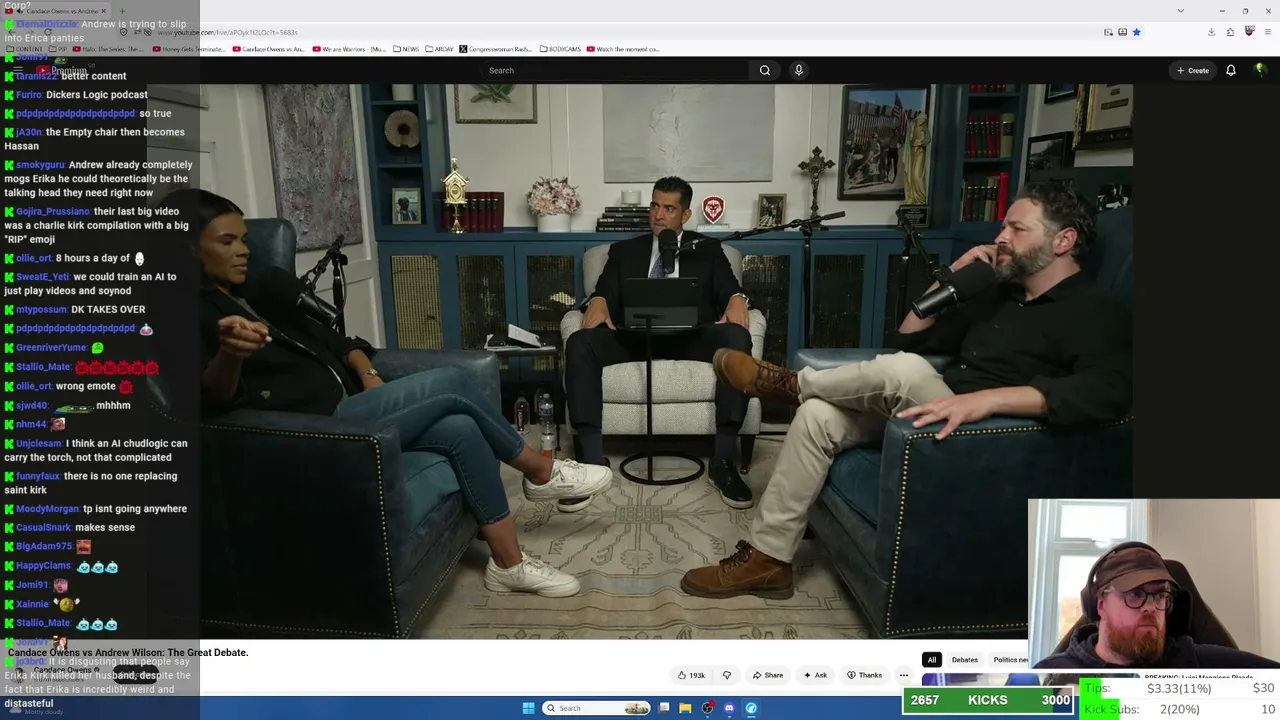Open Discord from the taskbar
Screen dimensions: 1280x720
pyautogui.click(x=729, y=708)
